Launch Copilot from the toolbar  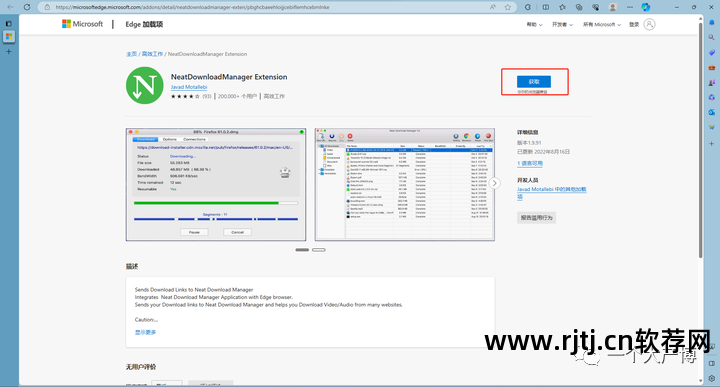tap(646, 7)
